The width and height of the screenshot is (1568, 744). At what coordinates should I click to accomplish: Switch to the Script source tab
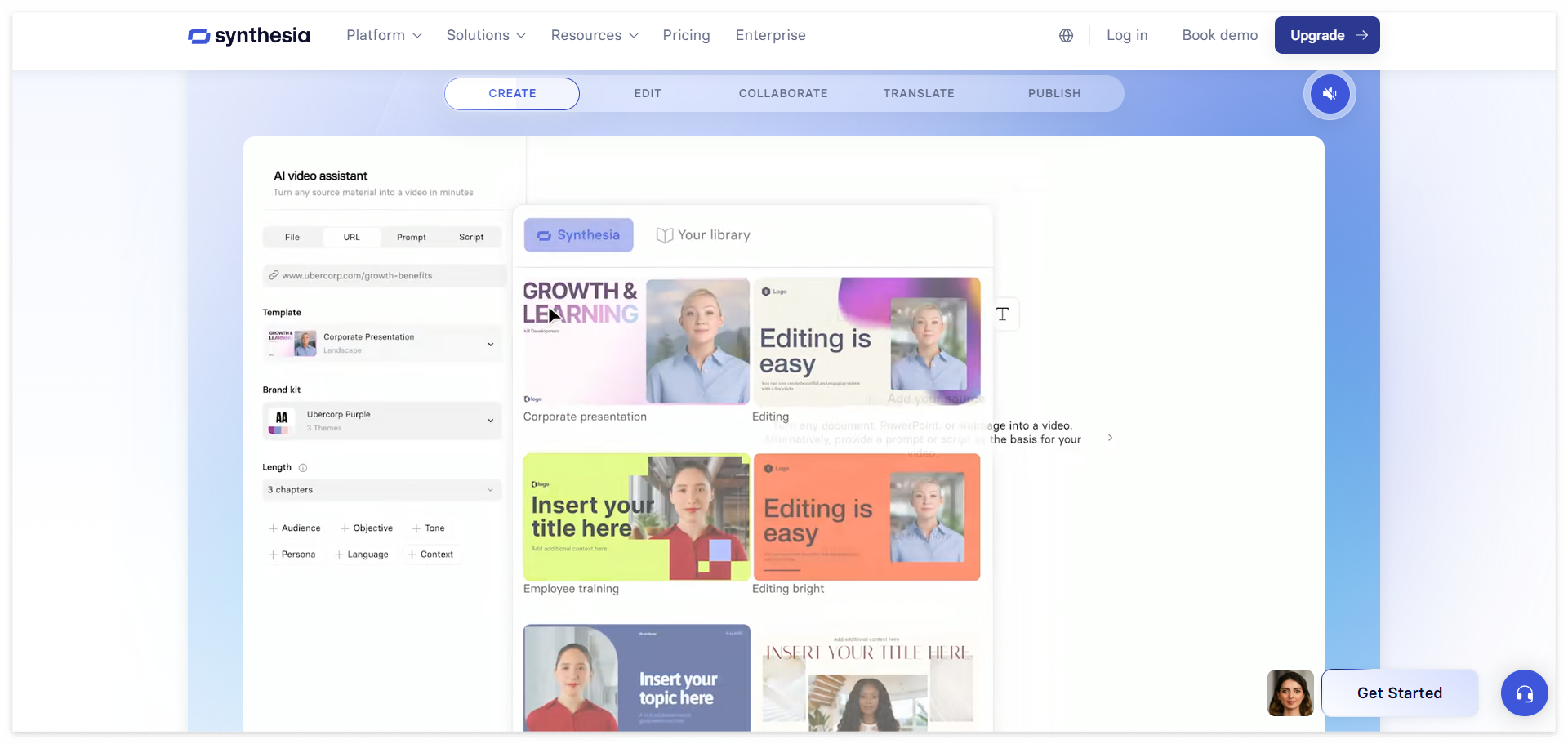tap(471, 238)
